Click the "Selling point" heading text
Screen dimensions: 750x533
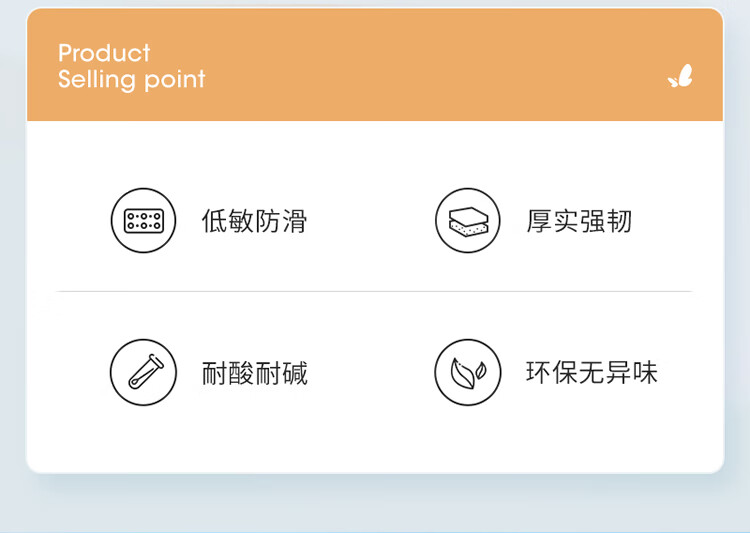pyautogui.click(x=132, y=79)
